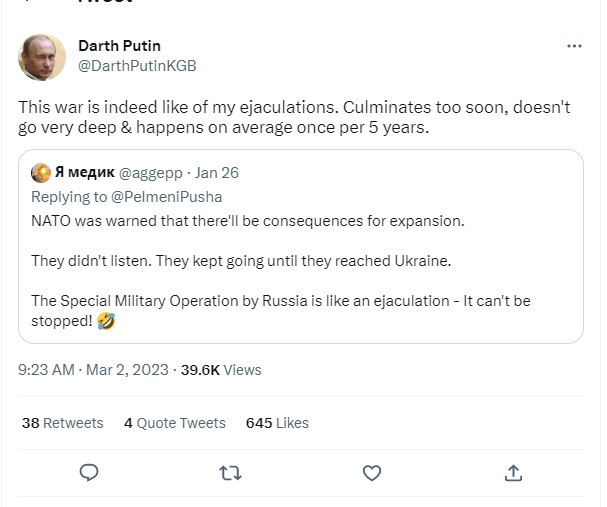Viewport: 607px width, 507px height.
Task: Click Darth Putin's profile avatar
Action: coord(42,57)
